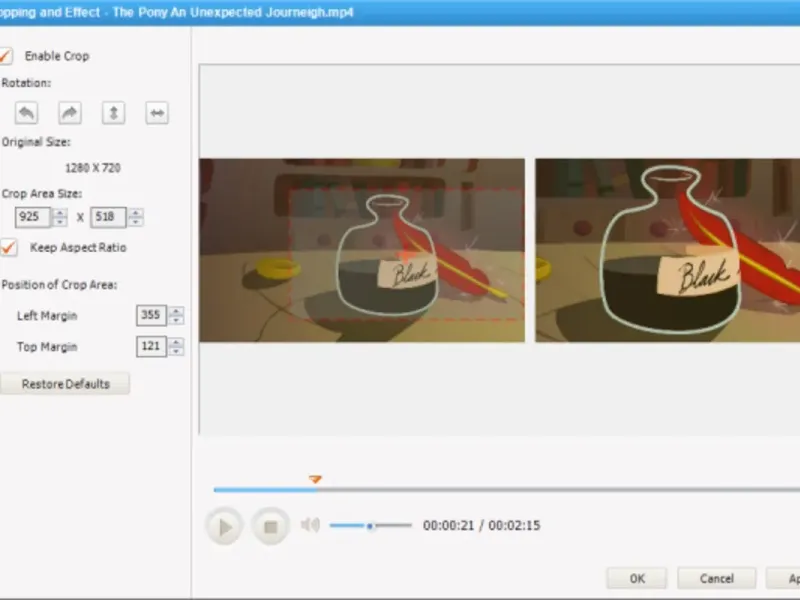Image resolution: width=800 pixels, height=600 pixels.
Task: Click the Cancel button
Action: [717, 579]
